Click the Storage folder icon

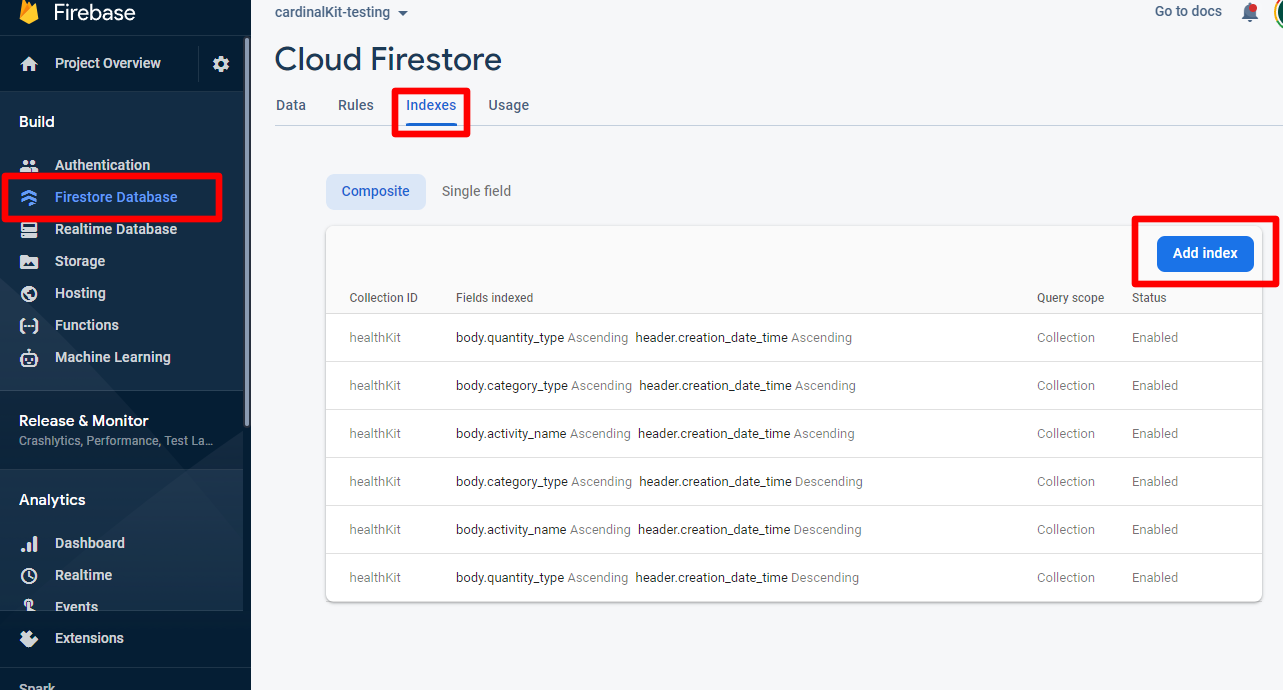tap(29, 262)
